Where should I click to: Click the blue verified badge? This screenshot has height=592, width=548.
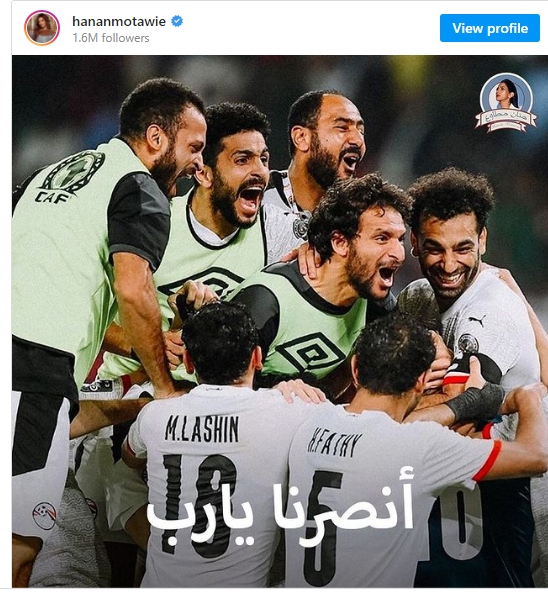177,21
